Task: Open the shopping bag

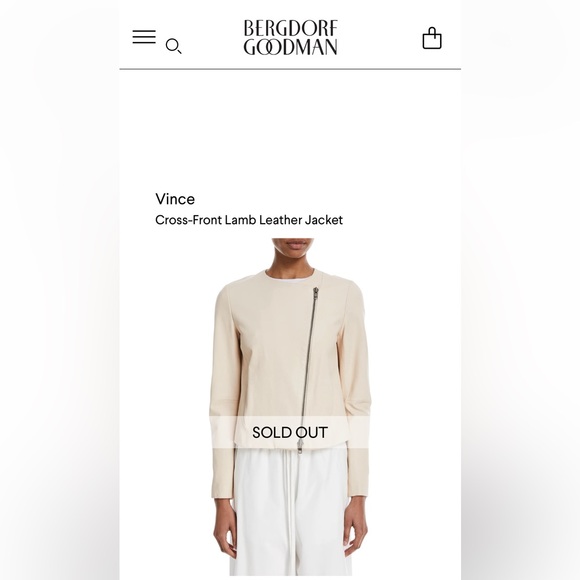Action: (432, 38)
